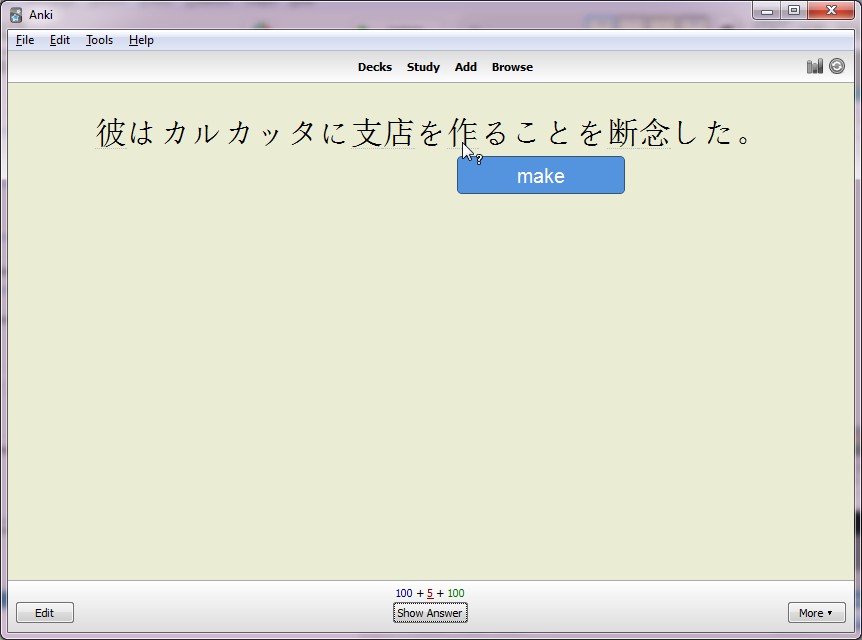Reveal the answer behind the make button
Screen dimensions: 862x640
(x=540, y=175)
